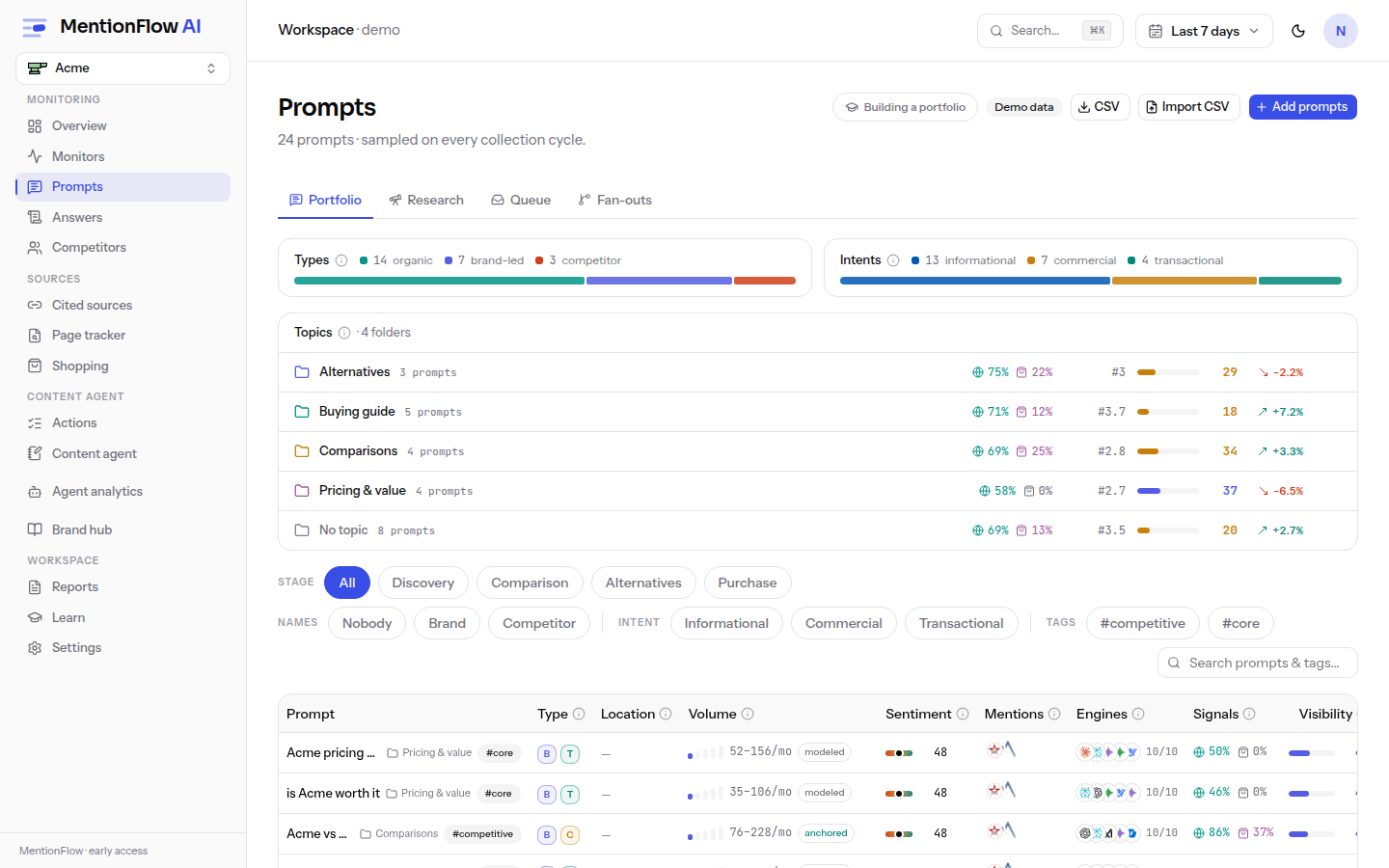
Task: Click the Settings gear icon in sidebar
Action: click(35, 648)
